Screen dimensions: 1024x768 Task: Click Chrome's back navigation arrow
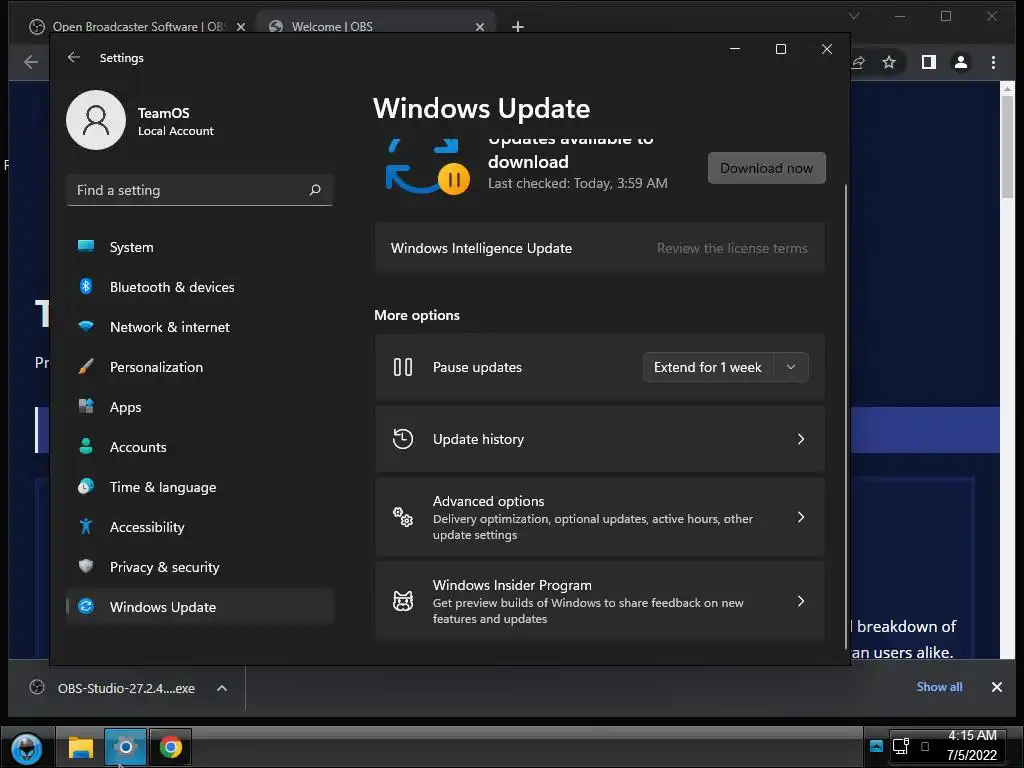point(31,62)
